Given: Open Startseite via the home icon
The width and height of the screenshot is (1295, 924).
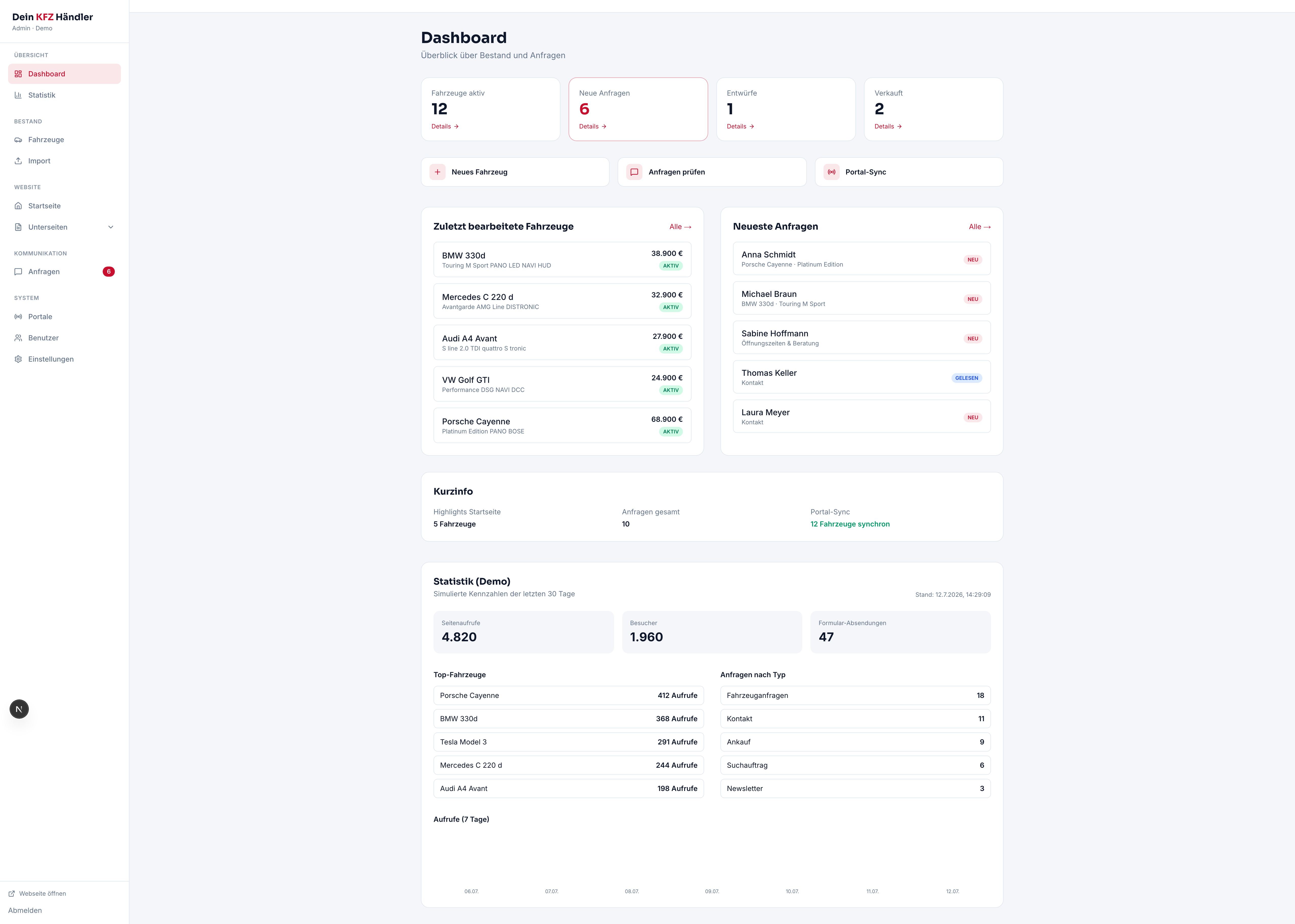Looking at the screenshot, I should 18,206.
